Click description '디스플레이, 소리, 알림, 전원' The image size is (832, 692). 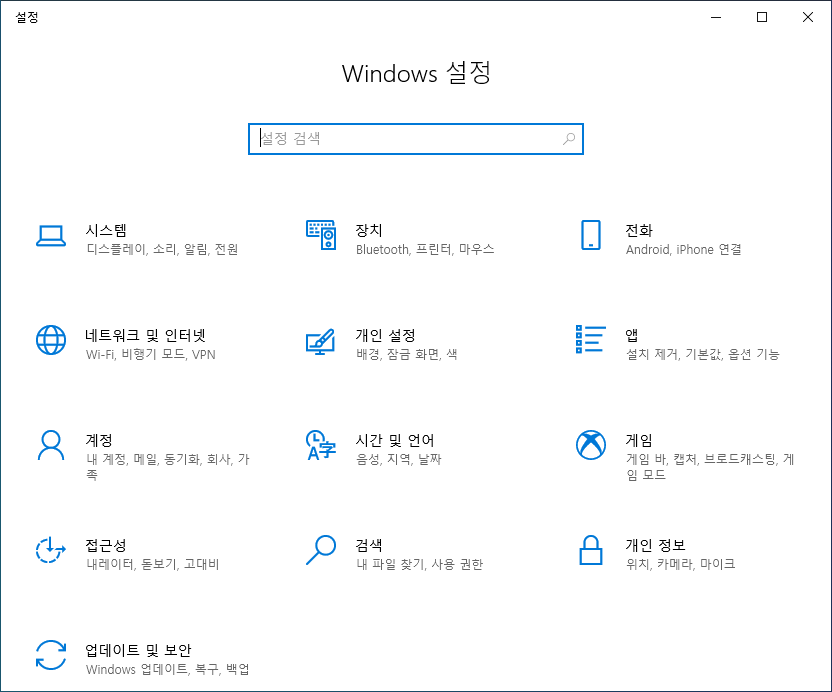click(162, 249)
